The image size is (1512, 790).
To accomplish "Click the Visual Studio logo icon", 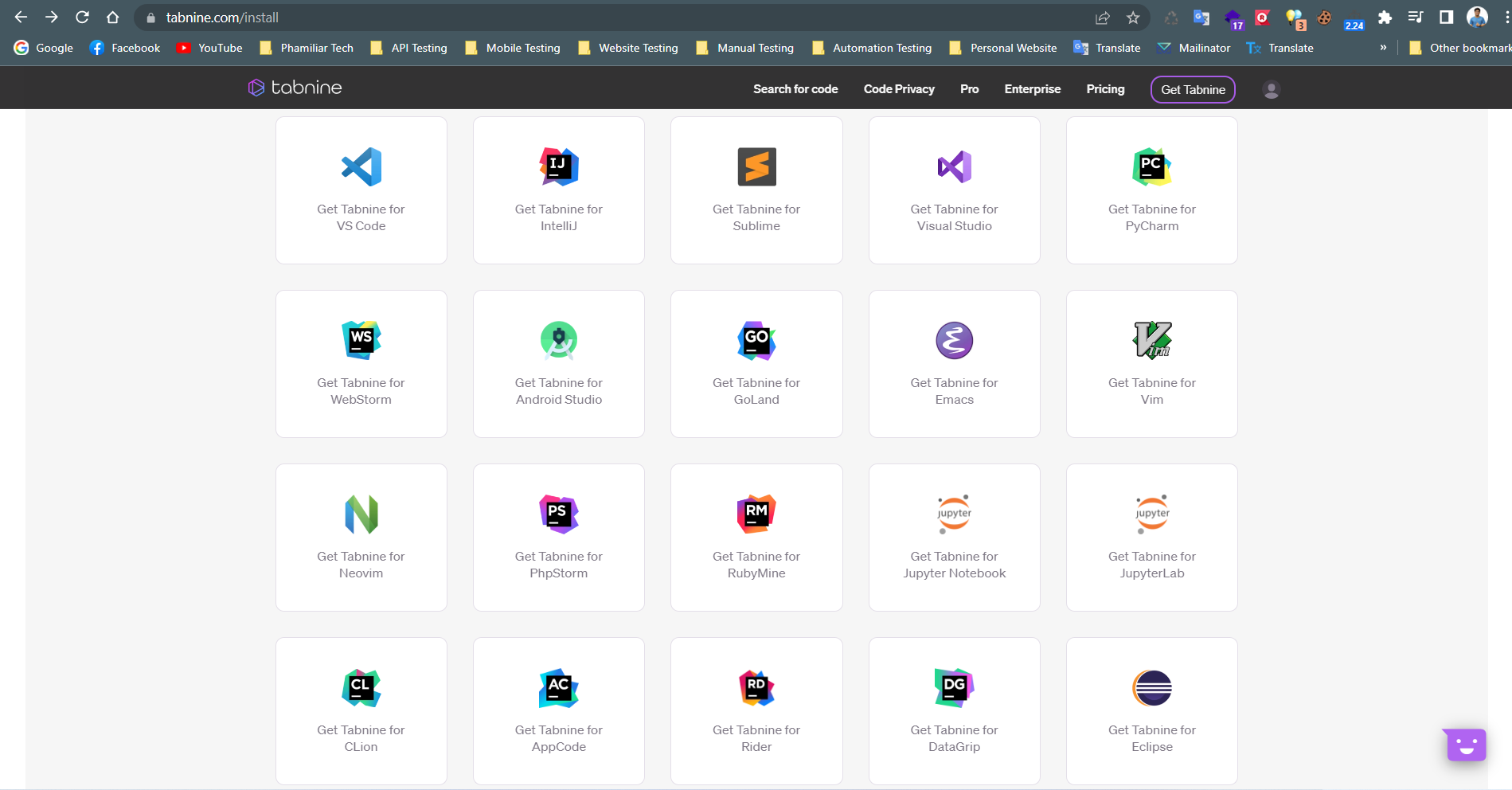I will (x=955, y=167).
